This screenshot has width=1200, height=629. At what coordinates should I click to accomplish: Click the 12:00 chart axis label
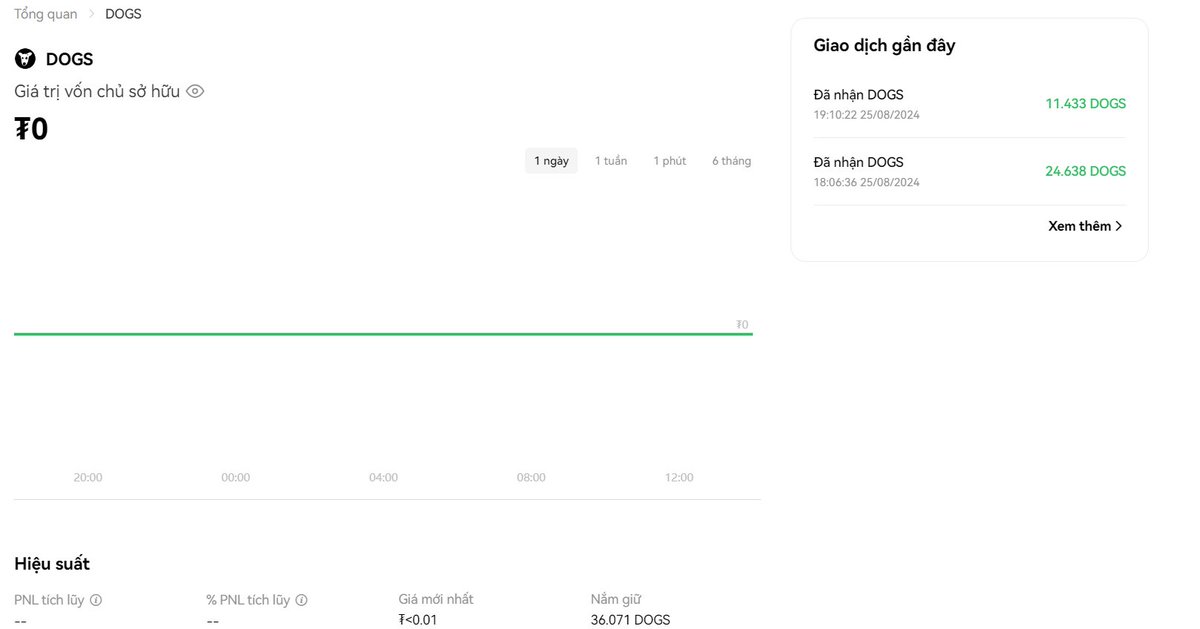tap(679, 478)
